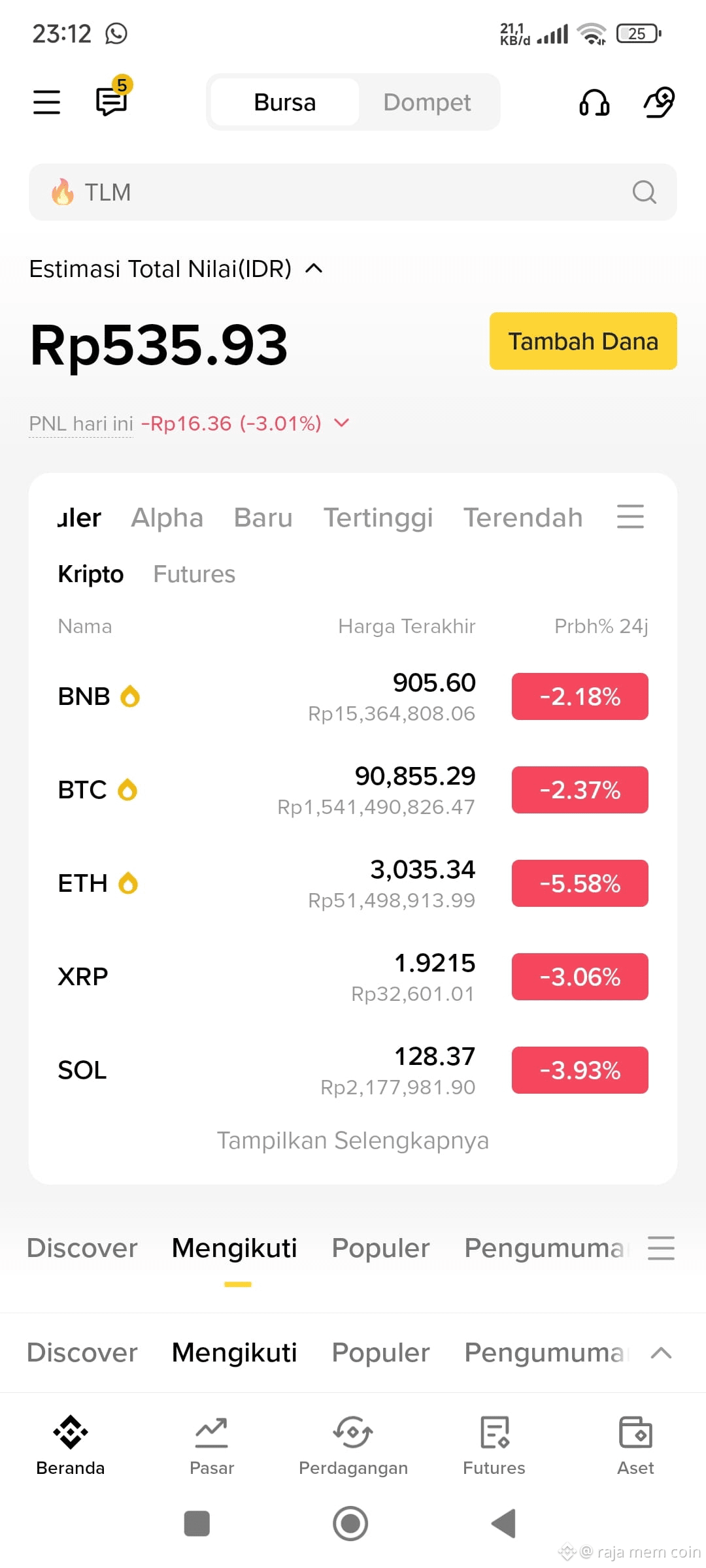Open the Pasar chart icon
The height and width of the screenshot is (1568, 706).
[212, 1446]
